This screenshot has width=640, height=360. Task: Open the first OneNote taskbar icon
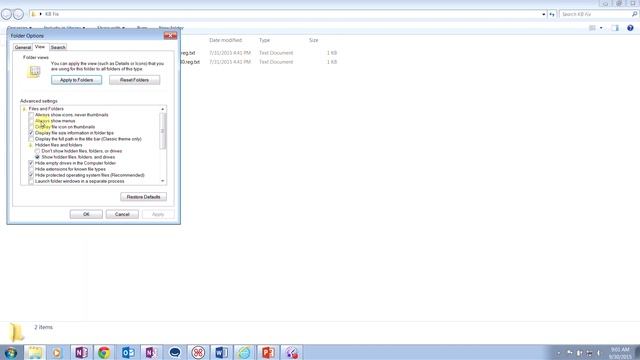81,352
